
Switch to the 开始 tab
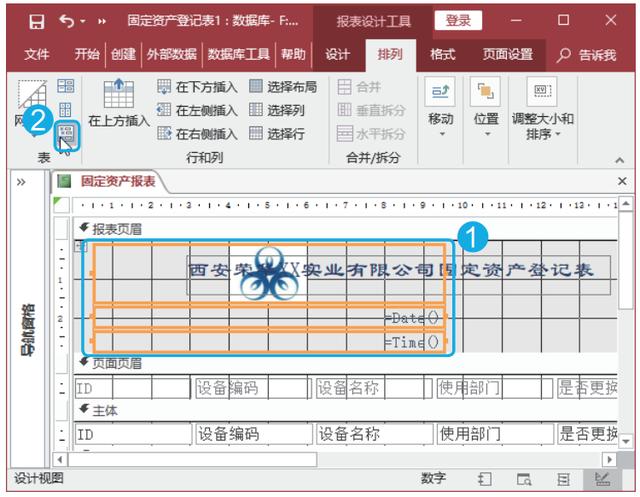(x=87, y=54)
